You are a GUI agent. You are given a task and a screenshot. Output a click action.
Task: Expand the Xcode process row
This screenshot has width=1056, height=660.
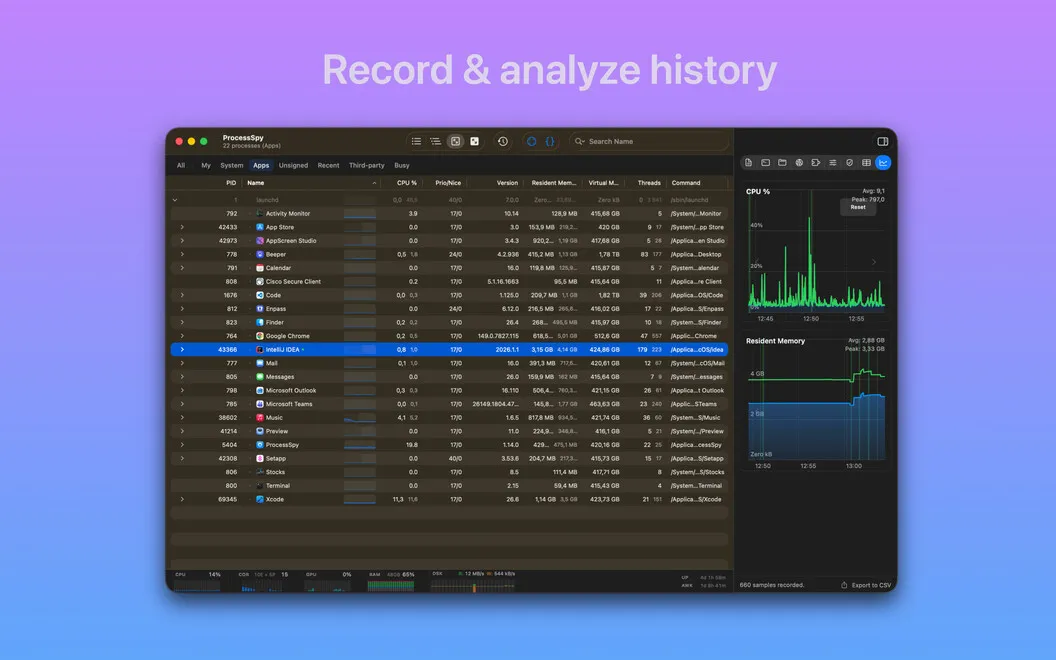tap(182, 499)
